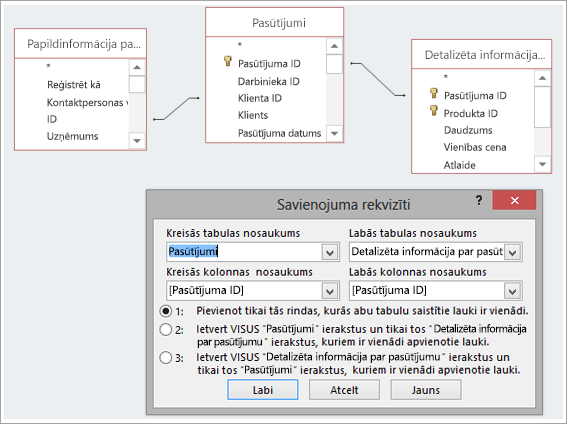Screen dimensions: 567x424
Task: Close the Savienojuma rekvizīti dialog
Action: pyautogui.click(x=514, y=200)
